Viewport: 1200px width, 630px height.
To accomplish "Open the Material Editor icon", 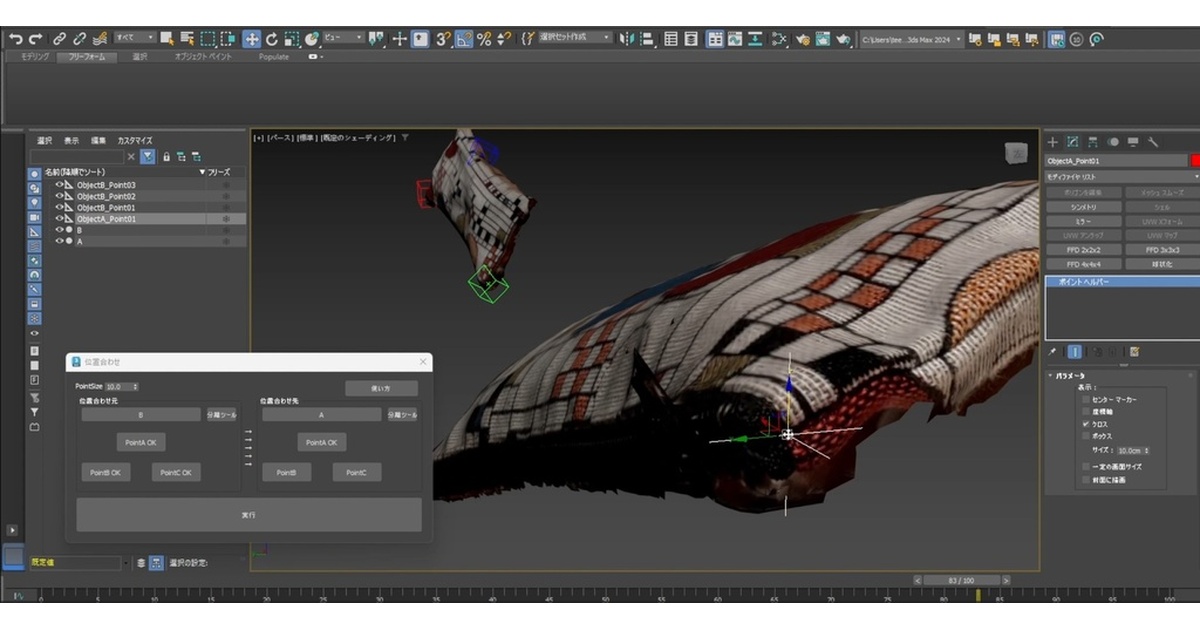I will click(780, 38).
